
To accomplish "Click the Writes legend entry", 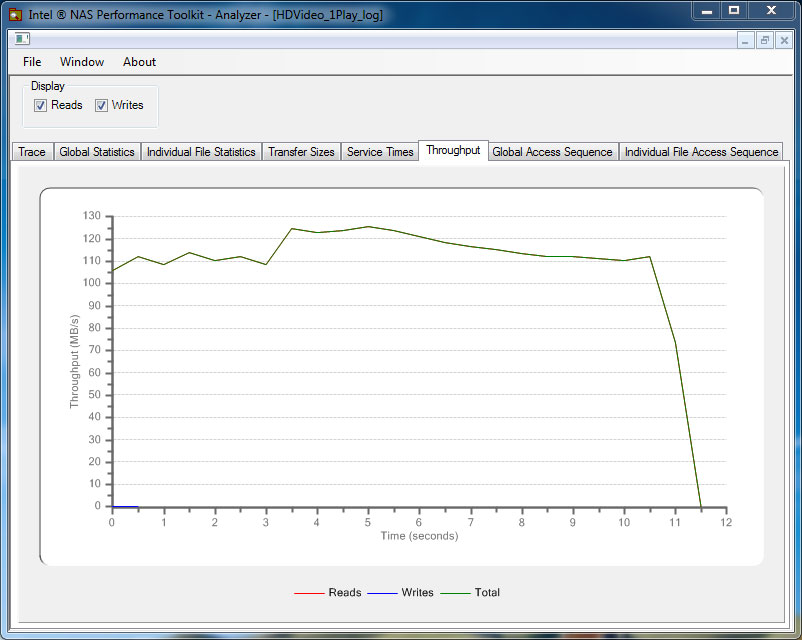I will [400, 592].
